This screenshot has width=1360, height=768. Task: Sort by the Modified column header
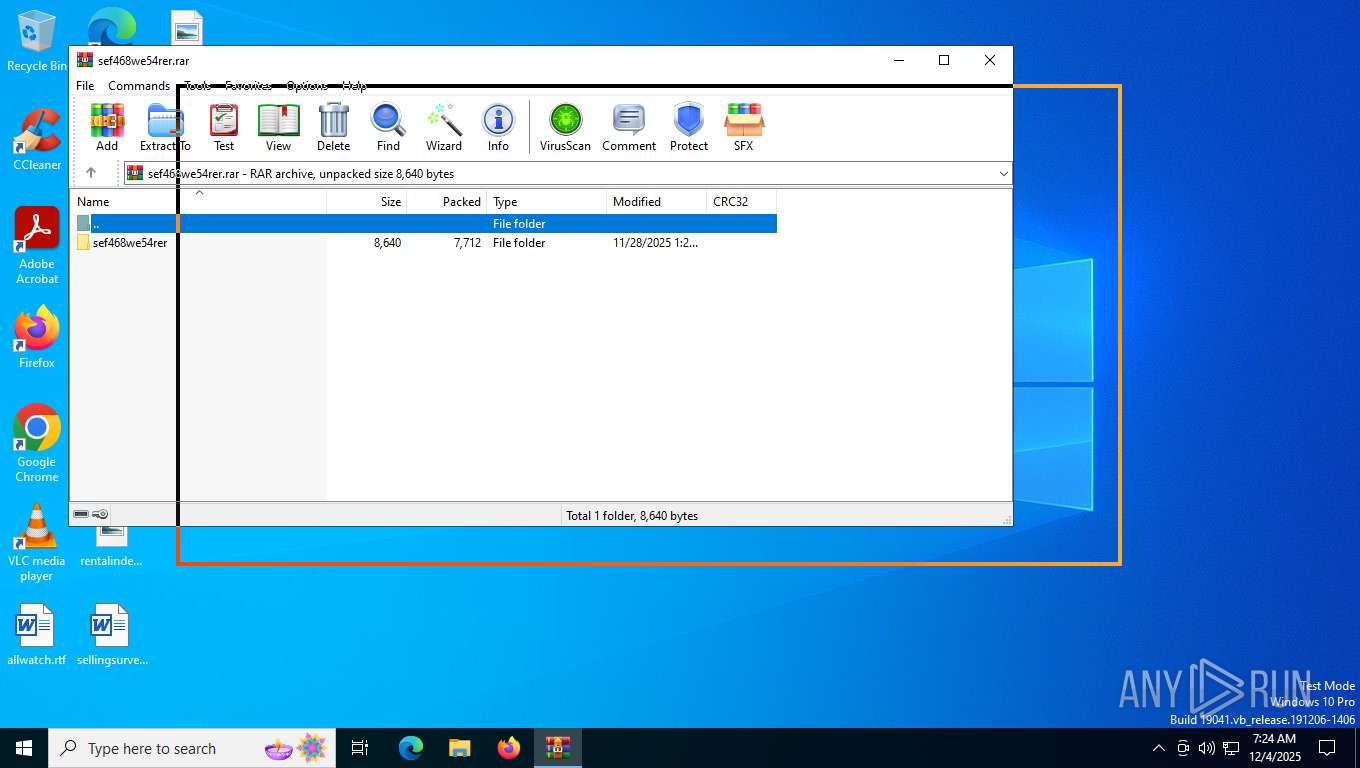tap(657, 201)
